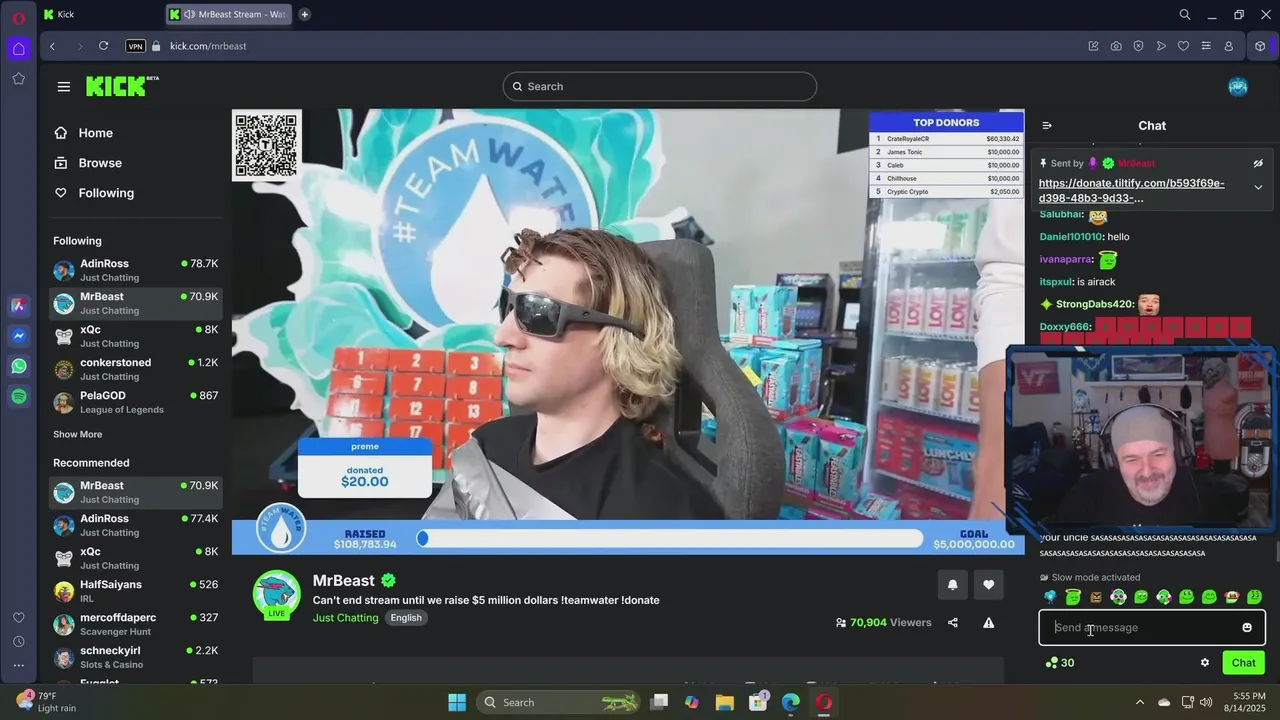Share the stream
1280x720 pixels.
point(953,622)
